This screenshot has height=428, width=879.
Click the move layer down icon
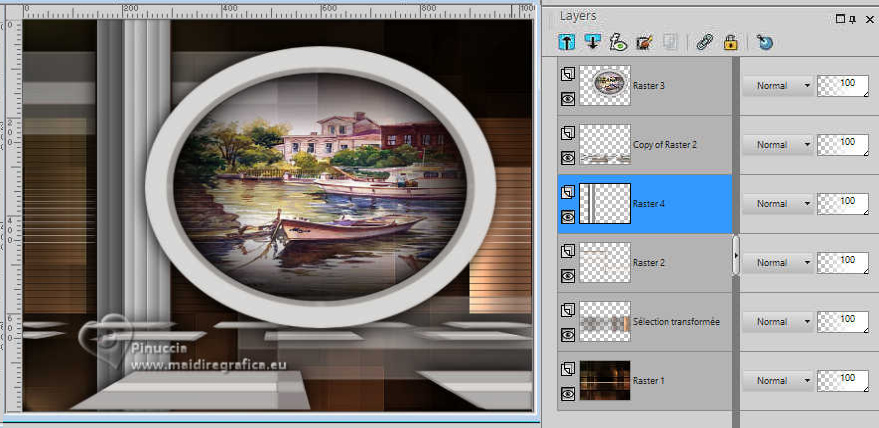[593, 42]
